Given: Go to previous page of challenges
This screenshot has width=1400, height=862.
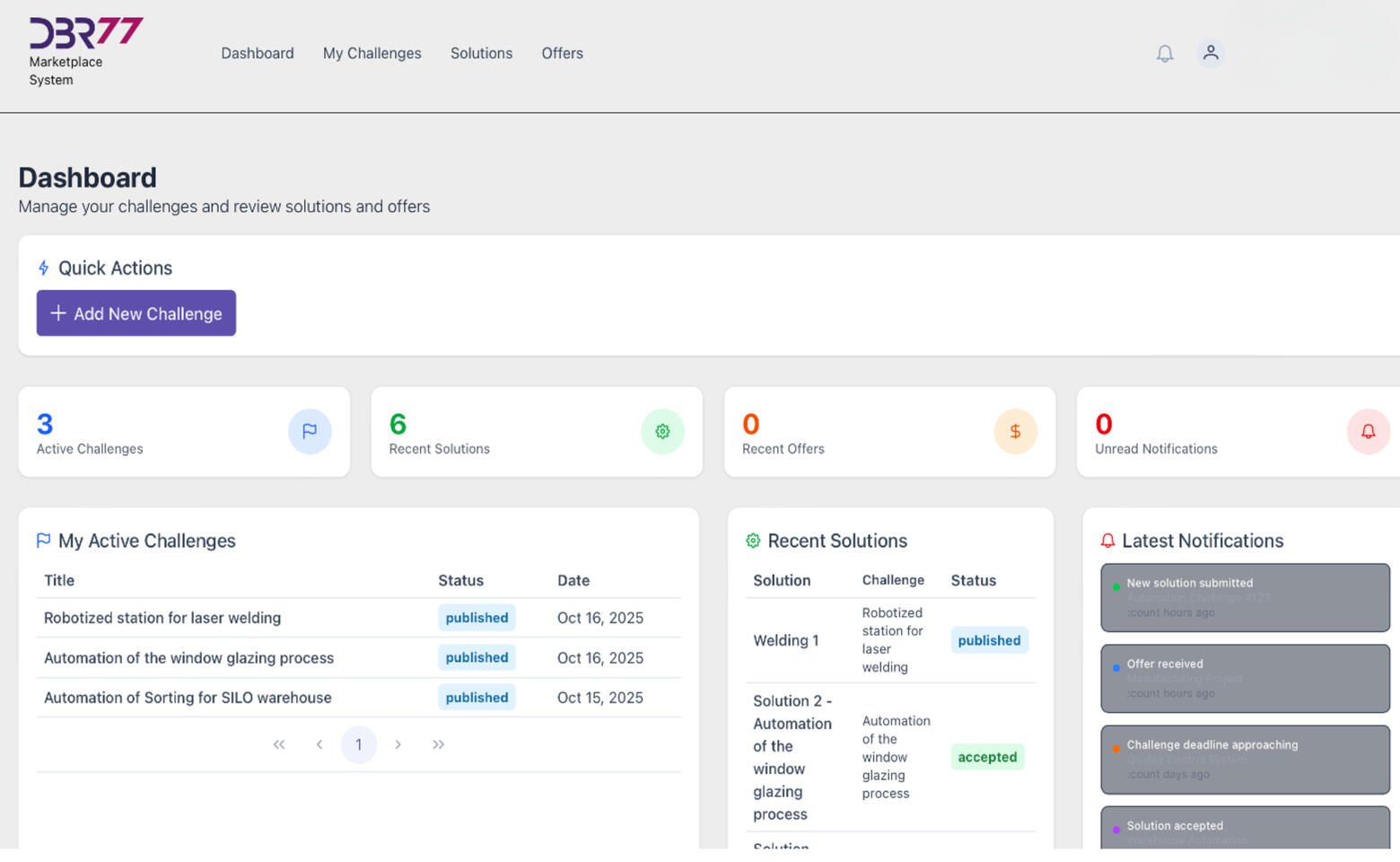Looking at the screenshot, I should coord(319,744).
